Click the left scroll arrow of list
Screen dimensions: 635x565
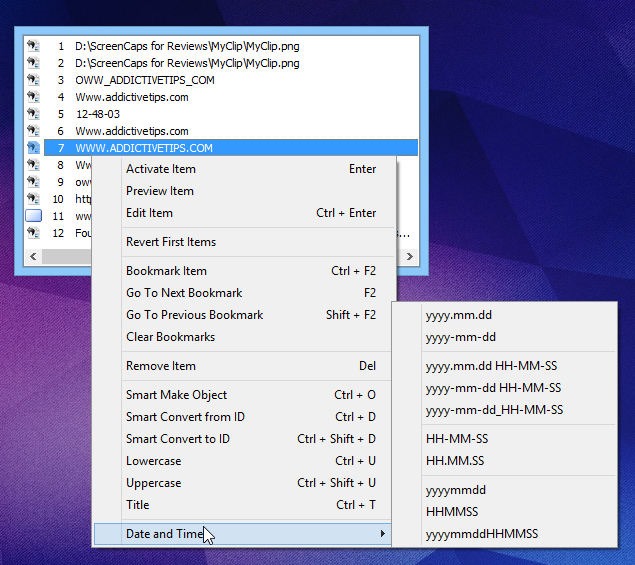coord(33,256)
